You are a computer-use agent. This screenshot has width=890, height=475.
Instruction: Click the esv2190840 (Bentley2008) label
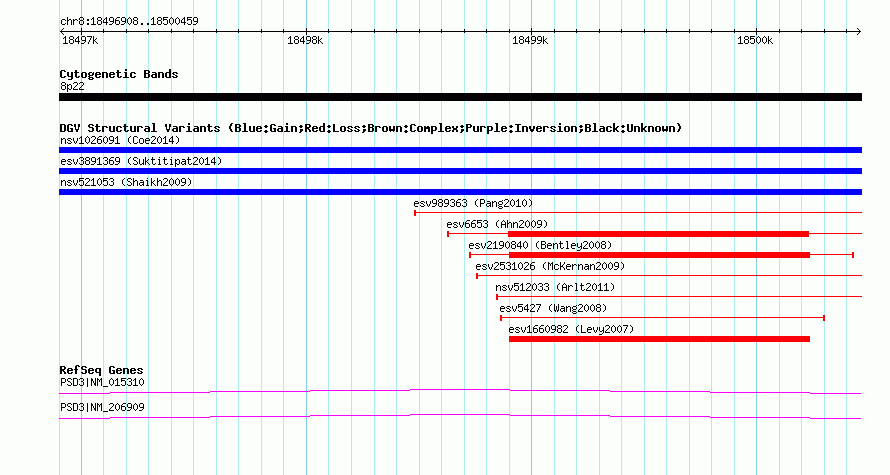pyautogui.click(x=540, y=245)
